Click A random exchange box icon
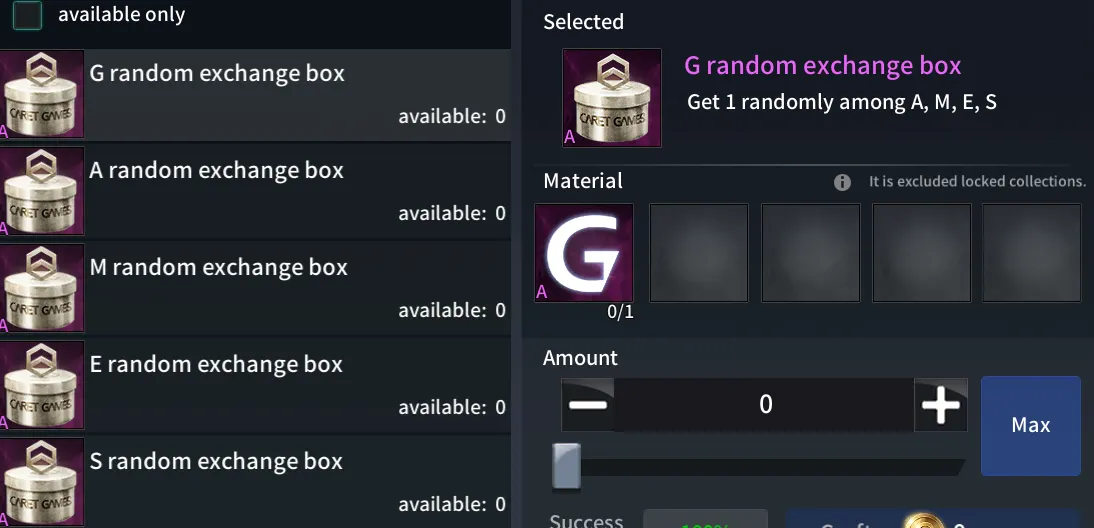Viewport: 1094px width, 528px height. point(42,191)
